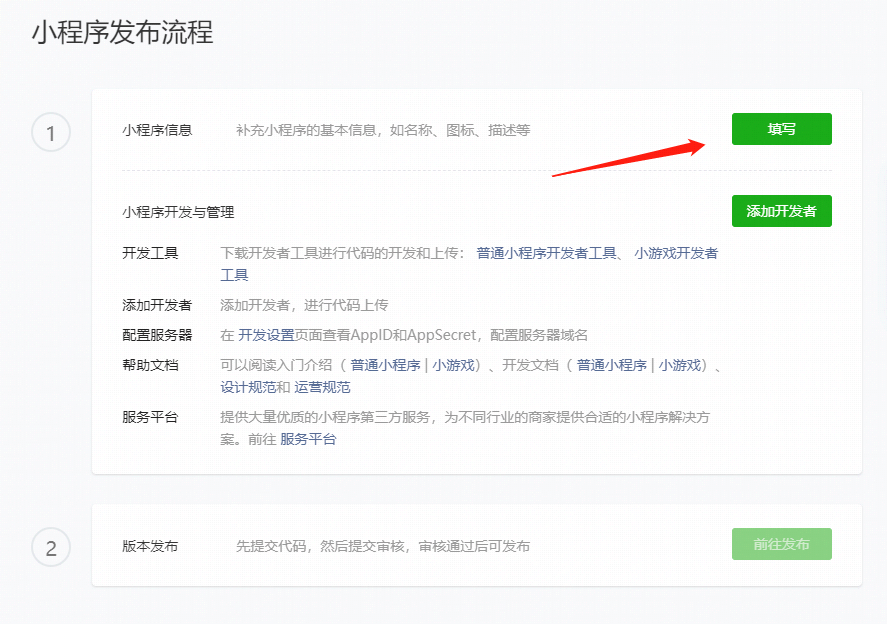The height and width of the screenshot is (624, 887).
Task: Click the step 2 circle indicator
Action: point(51,548)
